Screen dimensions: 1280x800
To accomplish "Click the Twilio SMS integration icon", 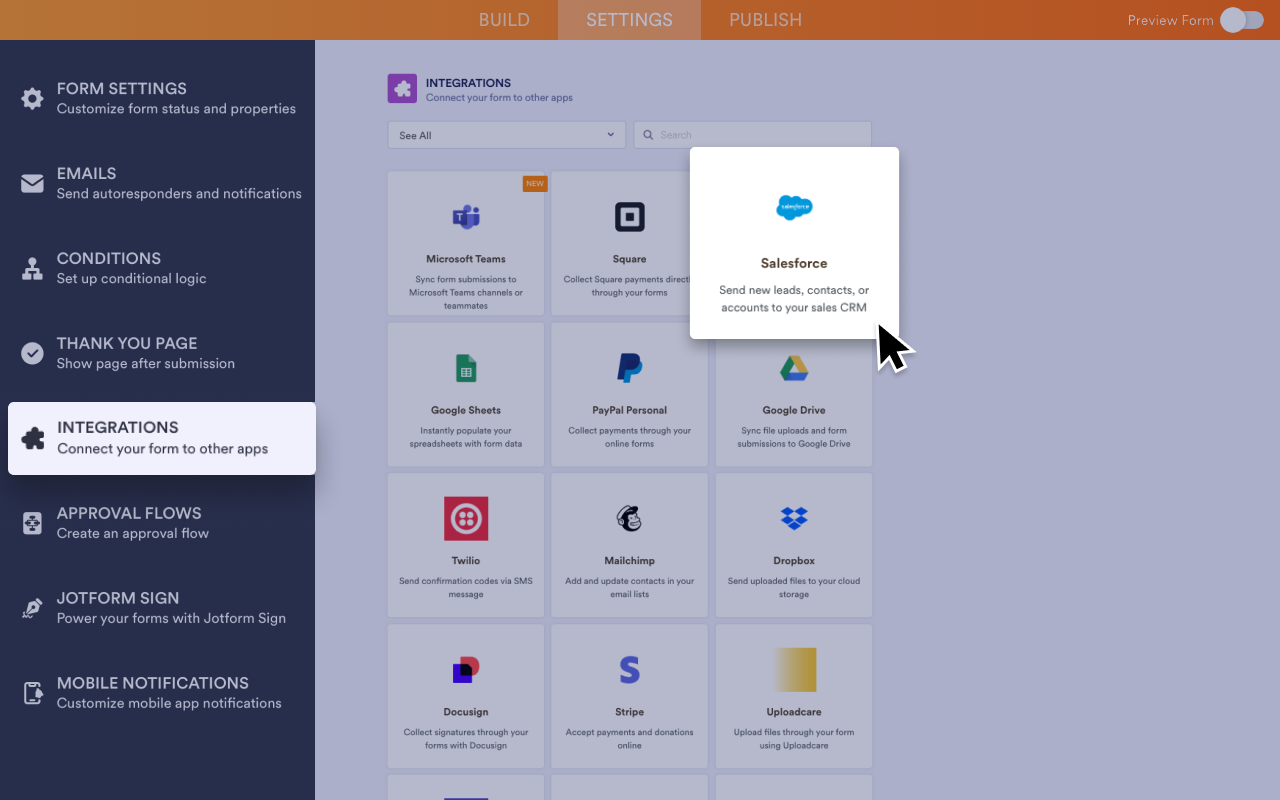I will 465,518.
